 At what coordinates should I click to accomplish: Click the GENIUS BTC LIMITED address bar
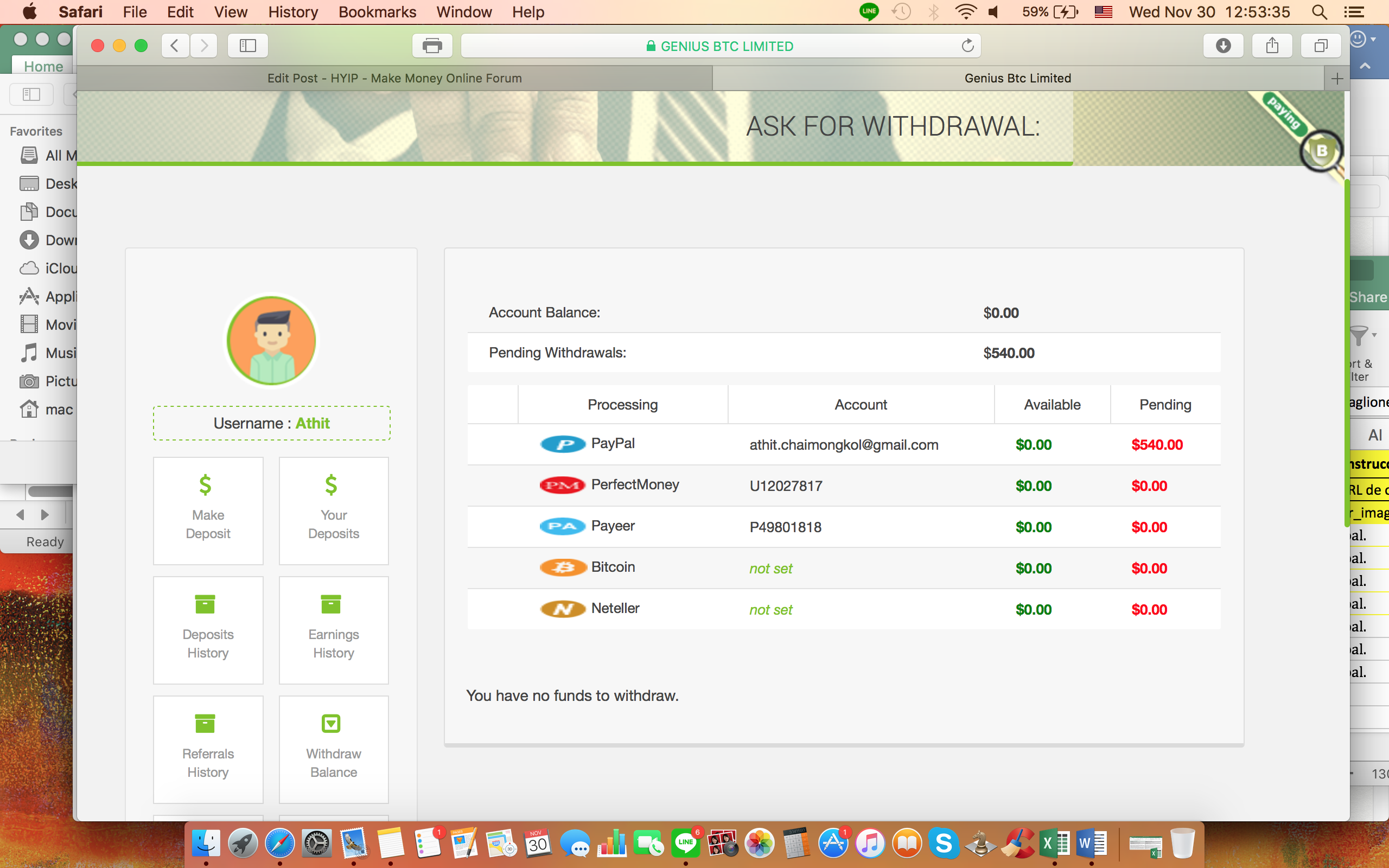coord(721,46)
